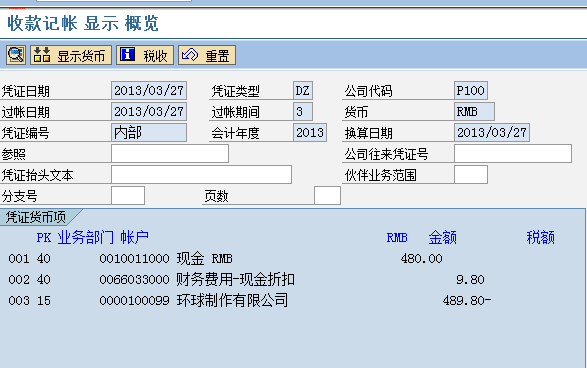This screenshot has width=587, height=368.
Task: Click posting key 15 in line 003
Action: [44, 301]
